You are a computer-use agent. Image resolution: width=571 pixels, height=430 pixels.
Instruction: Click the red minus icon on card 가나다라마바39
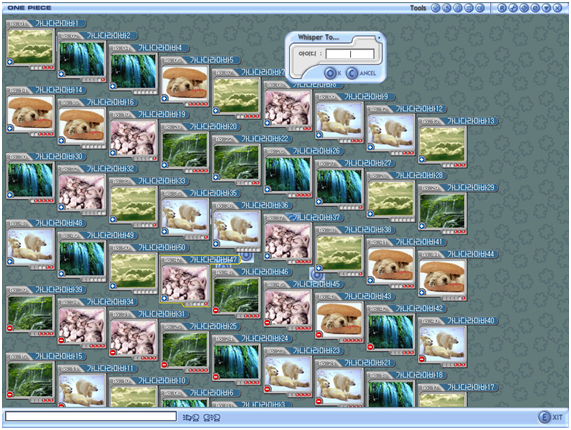click(x=10, y=328)
